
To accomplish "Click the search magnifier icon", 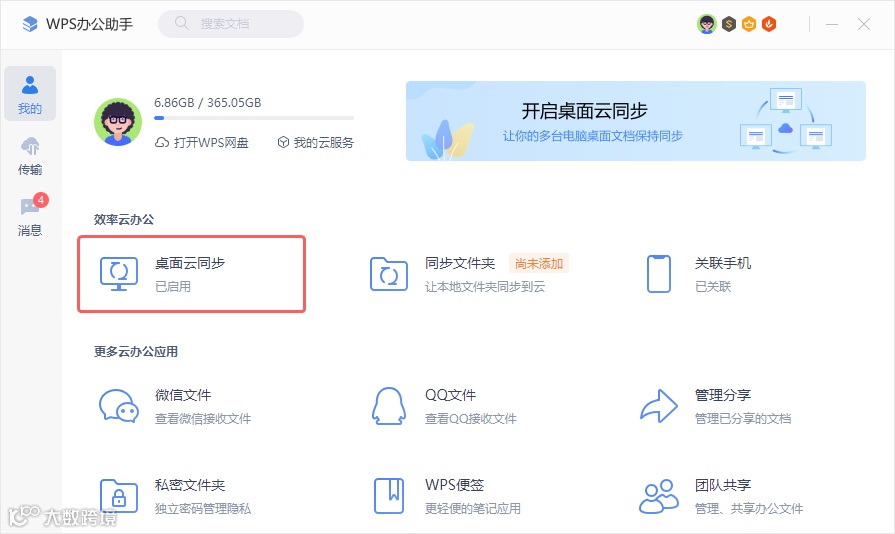I will coord(182,23).
